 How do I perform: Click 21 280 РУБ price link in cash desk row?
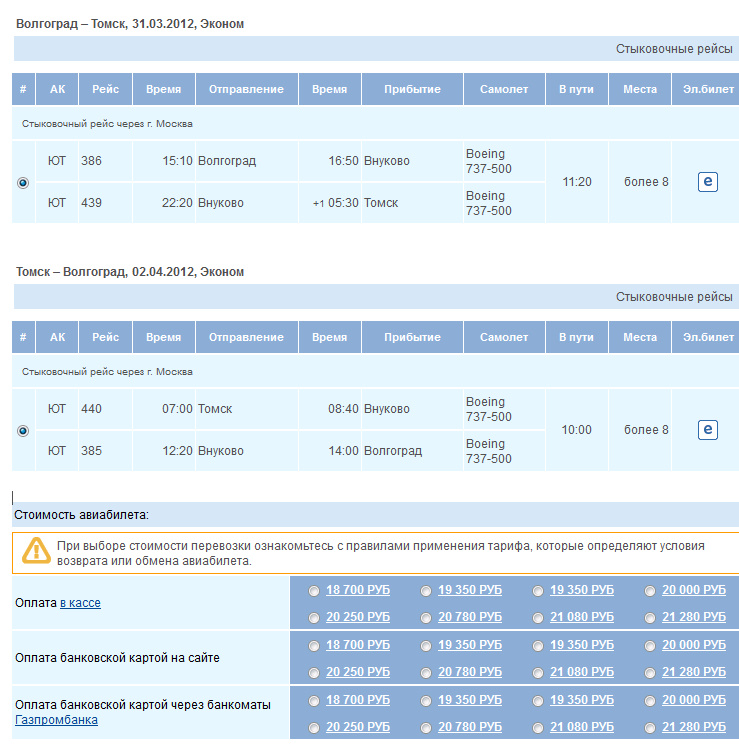click(x=694, y=617)
